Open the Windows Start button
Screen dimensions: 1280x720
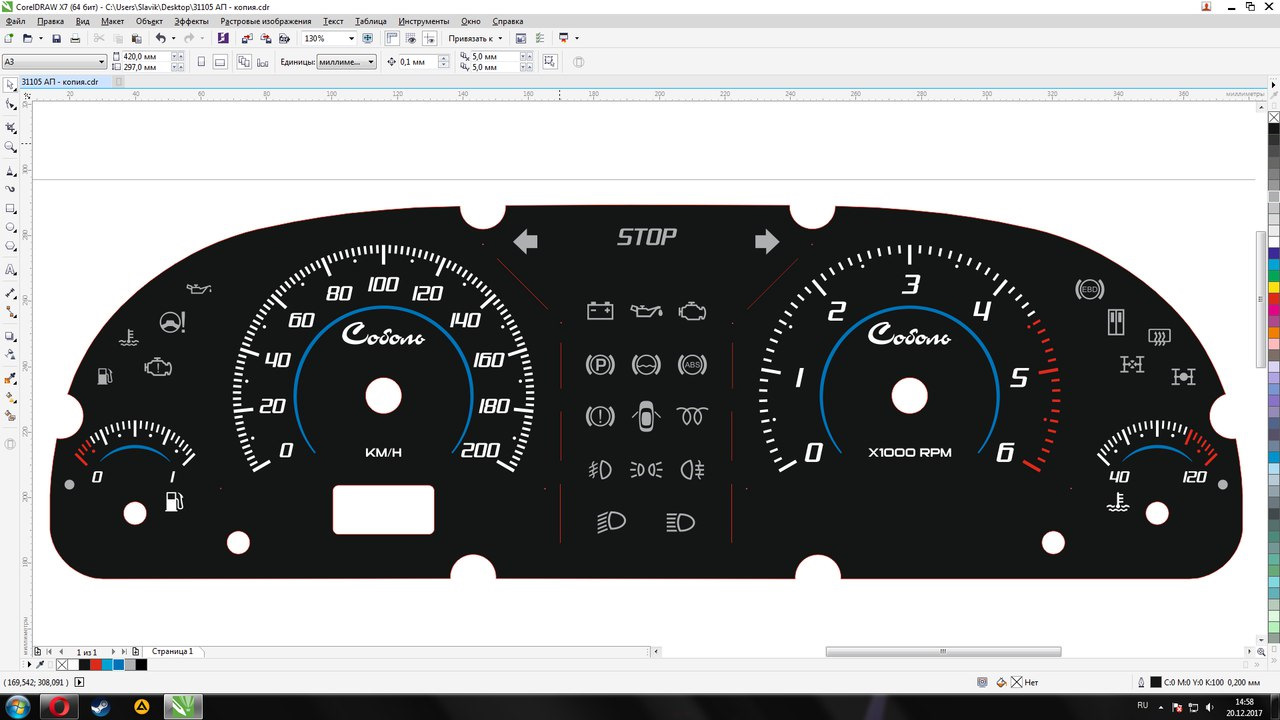(x=17, y=706)
